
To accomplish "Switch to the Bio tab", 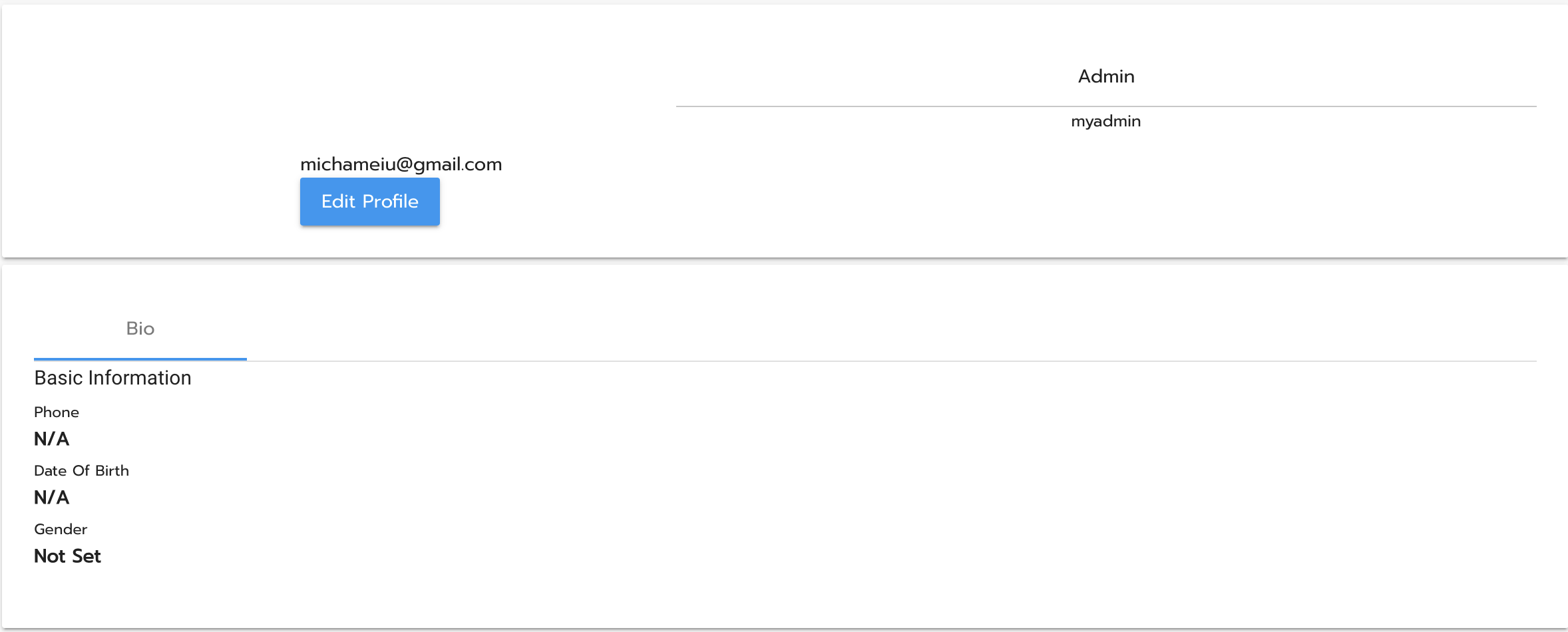I will (140, 329).
